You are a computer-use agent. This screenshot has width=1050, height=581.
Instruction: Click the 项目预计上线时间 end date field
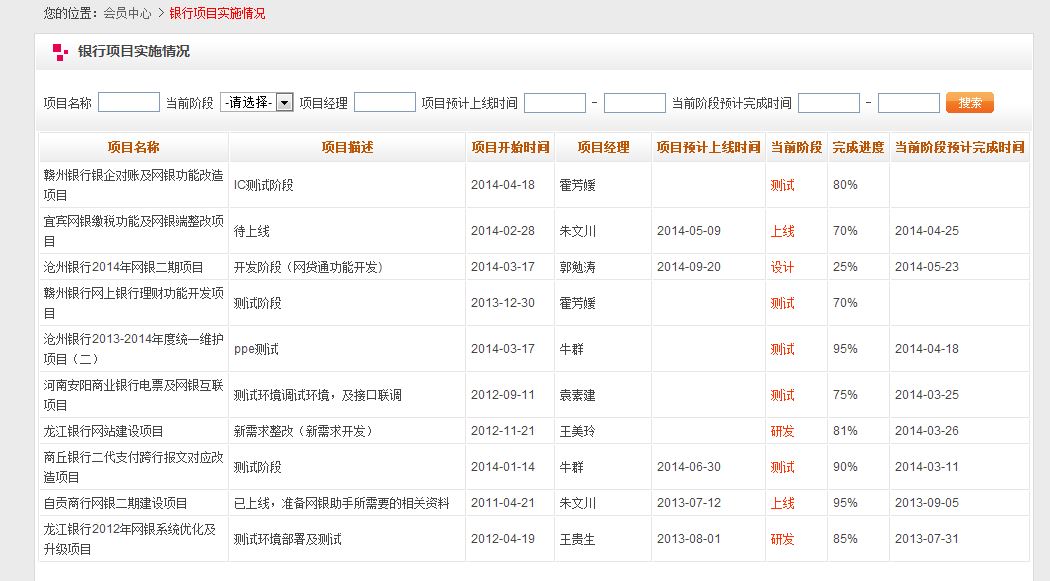[635, 103]
